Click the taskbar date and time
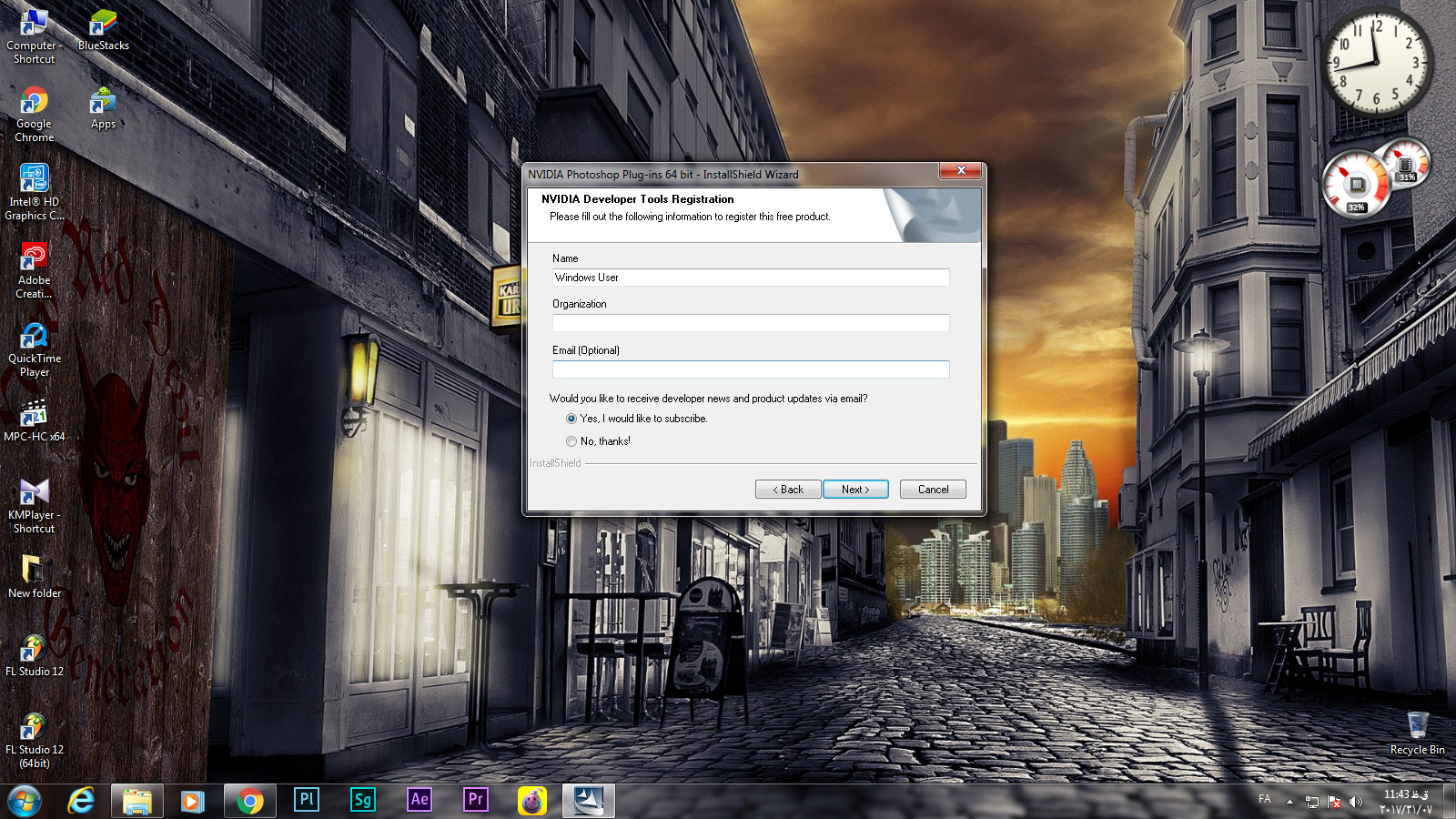This screenshot has width=1456, height=819. coord(1406,802)
